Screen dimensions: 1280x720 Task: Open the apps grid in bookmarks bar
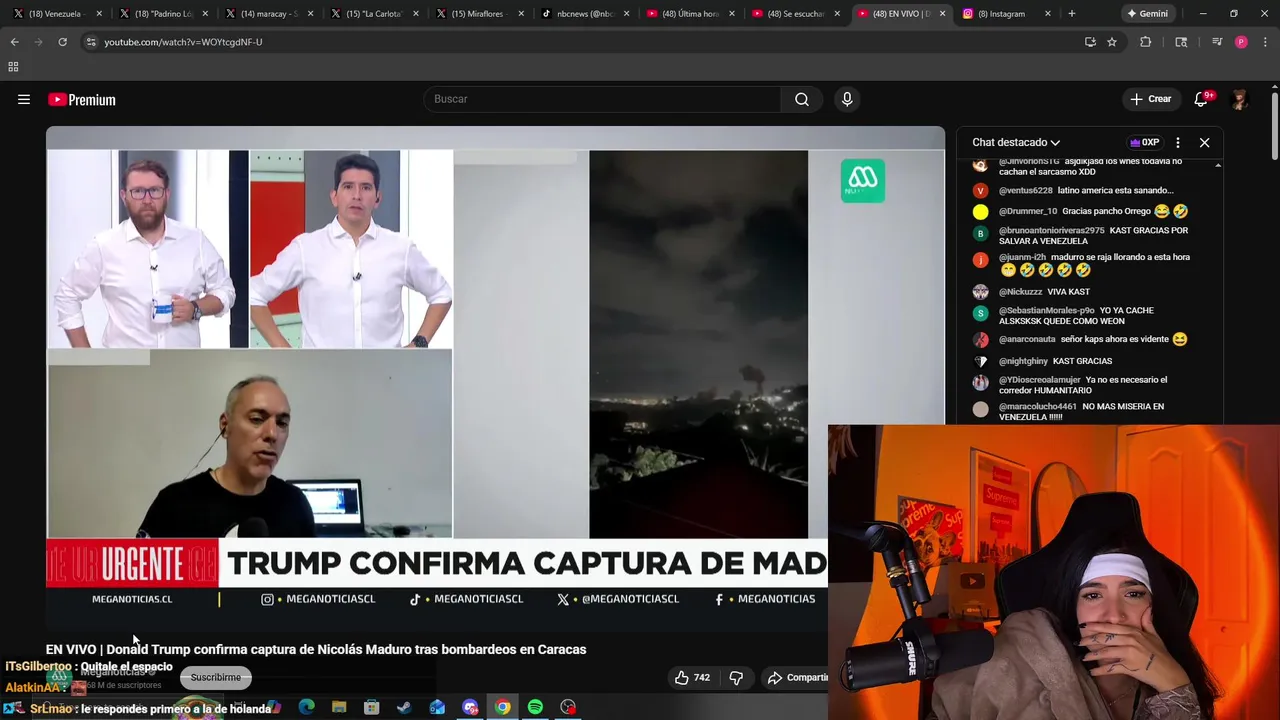[x=13, y=67]
